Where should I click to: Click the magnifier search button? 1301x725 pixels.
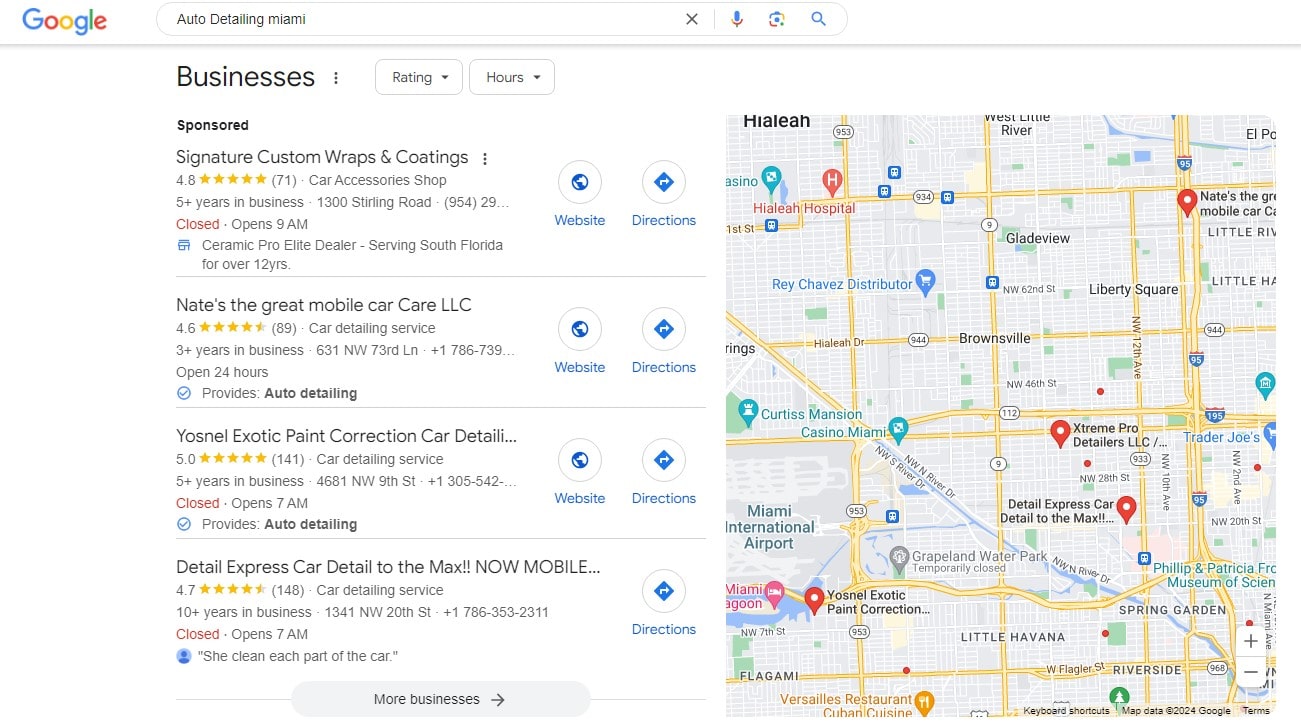click(x=819, y=19)
